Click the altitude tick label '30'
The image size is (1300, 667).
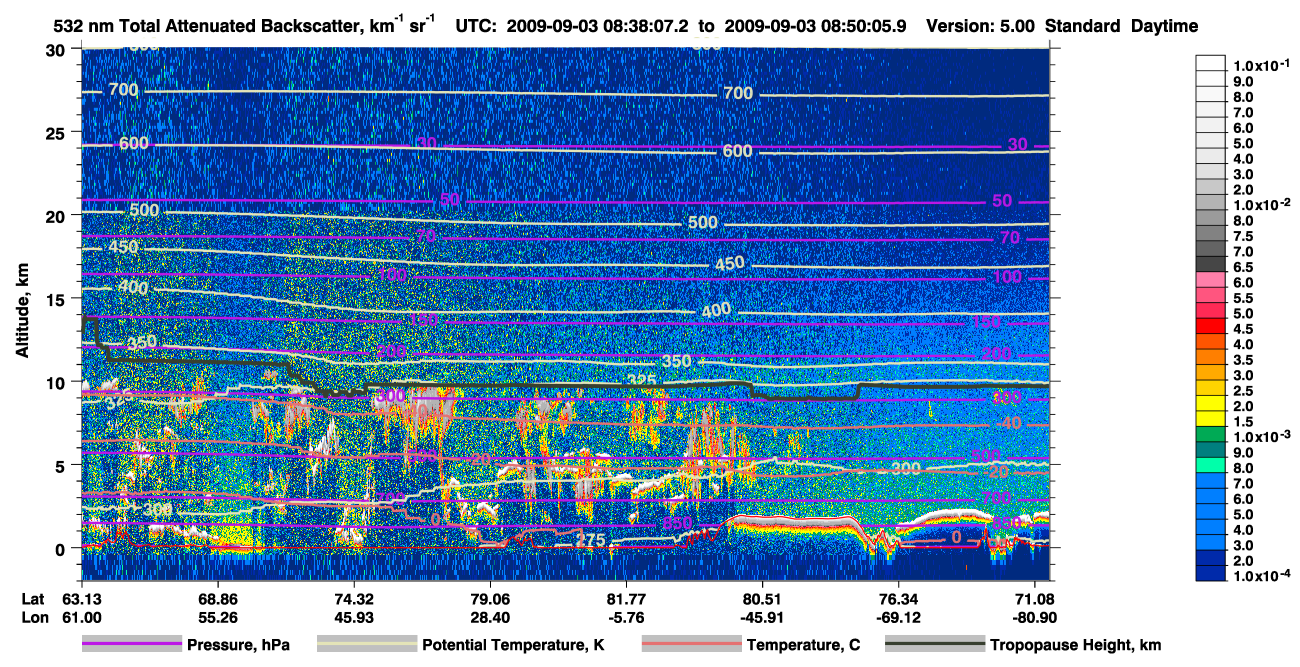(x=57, y=49)
